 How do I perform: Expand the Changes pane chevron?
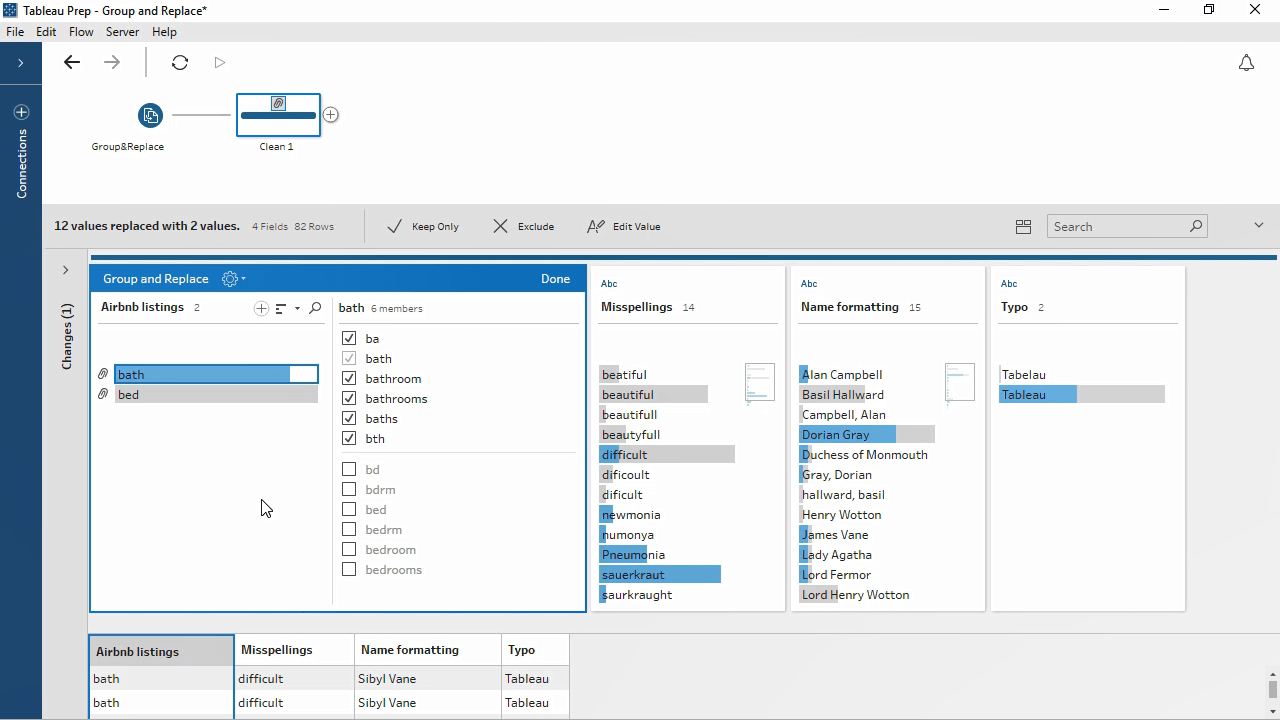pos(66,270)
